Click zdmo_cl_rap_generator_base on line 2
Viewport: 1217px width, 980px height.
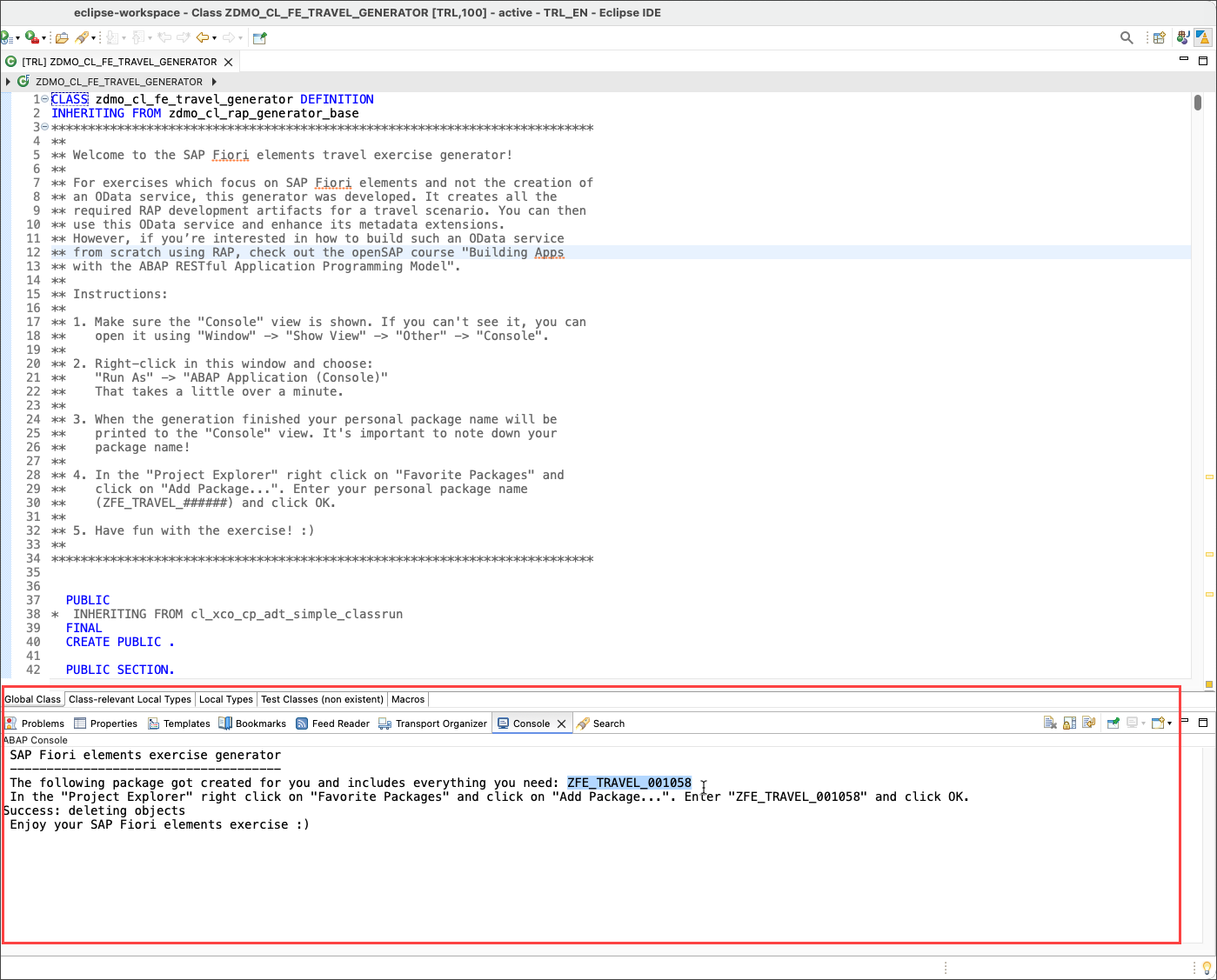264,113
